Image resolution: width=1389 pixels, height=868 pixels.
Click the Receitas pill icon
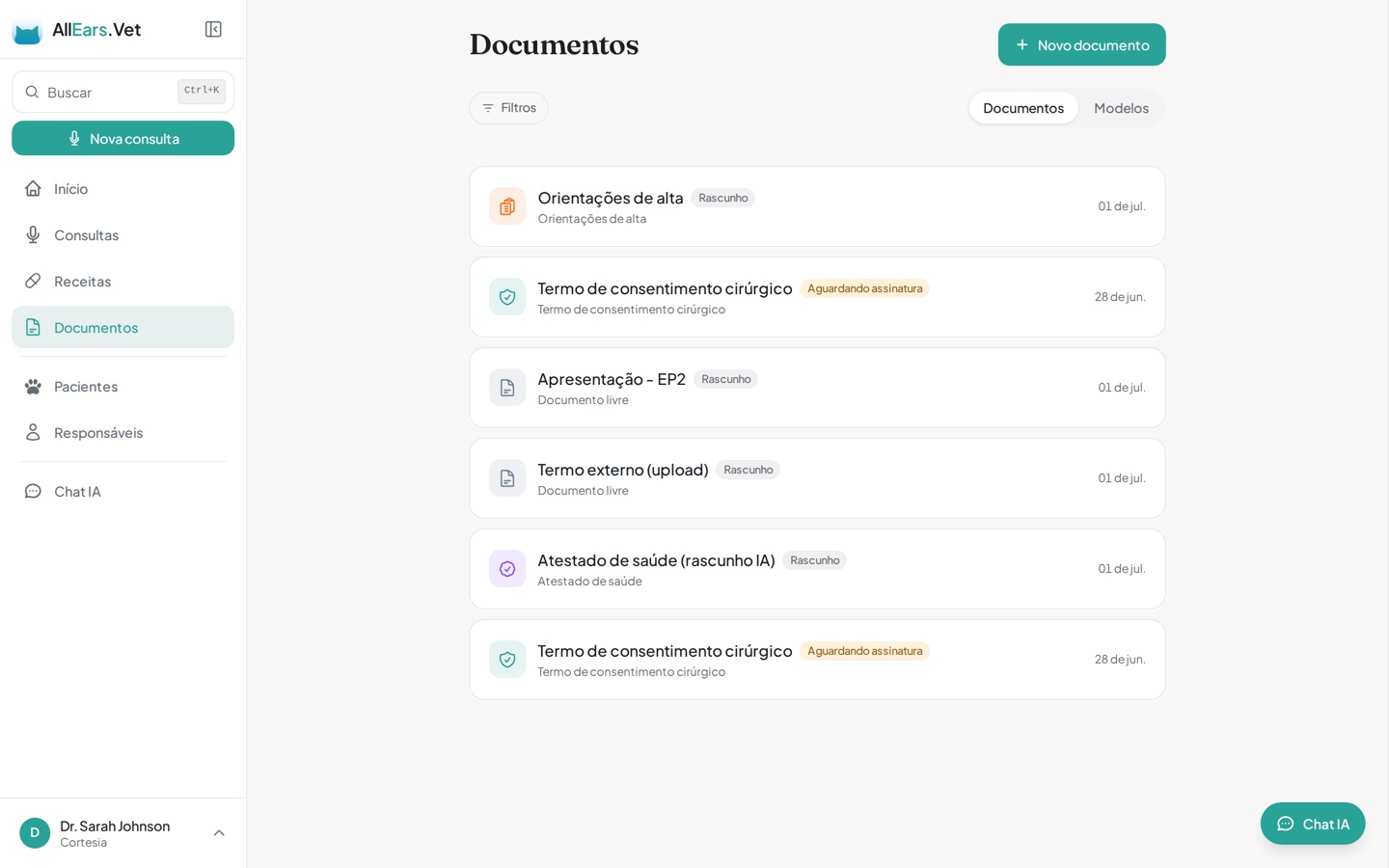(x=33, y=281)
